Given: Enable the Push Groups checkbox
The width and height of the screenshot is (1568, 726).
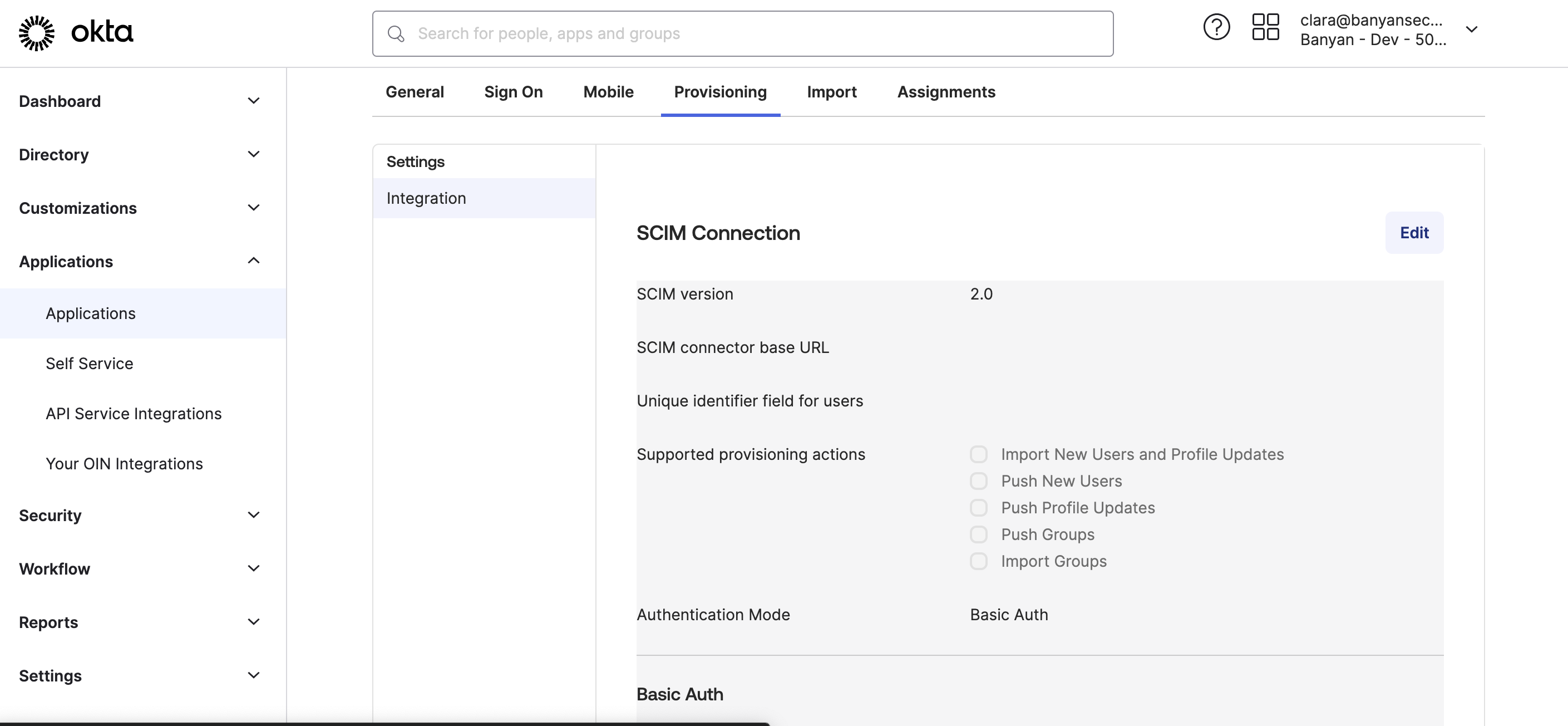Looking at the screenshot, I should (978, 534).
